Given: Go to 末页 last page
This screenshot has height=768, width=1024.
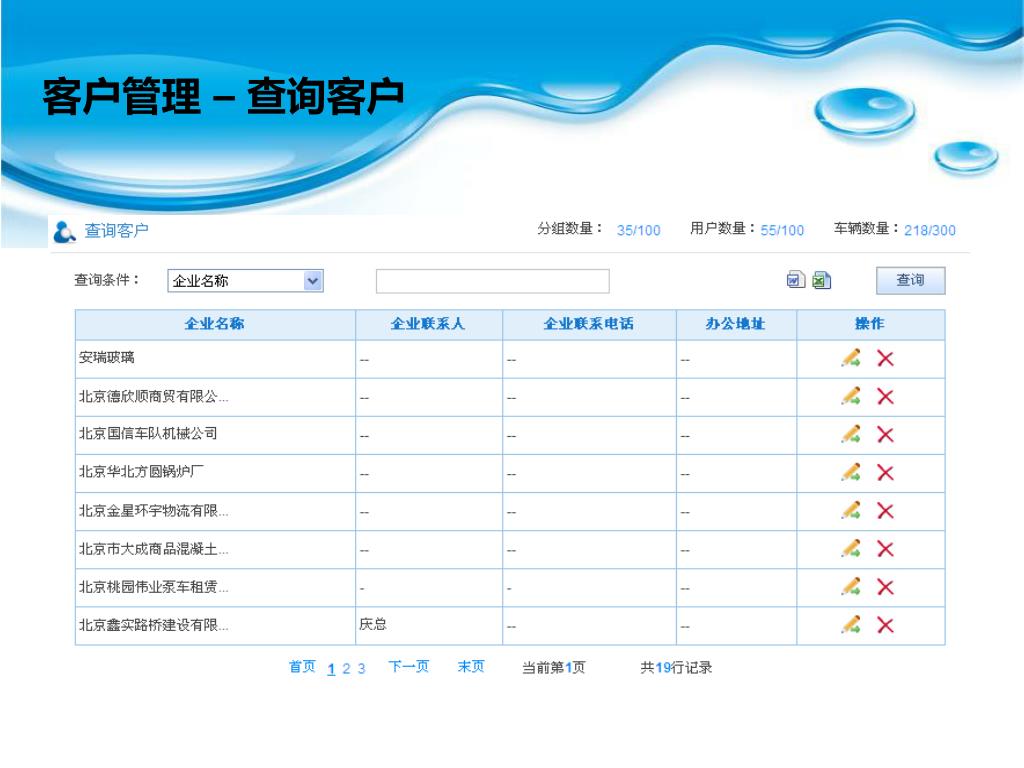Looking at the screenshot, I should pyautogui.click(x=471, y=667).
